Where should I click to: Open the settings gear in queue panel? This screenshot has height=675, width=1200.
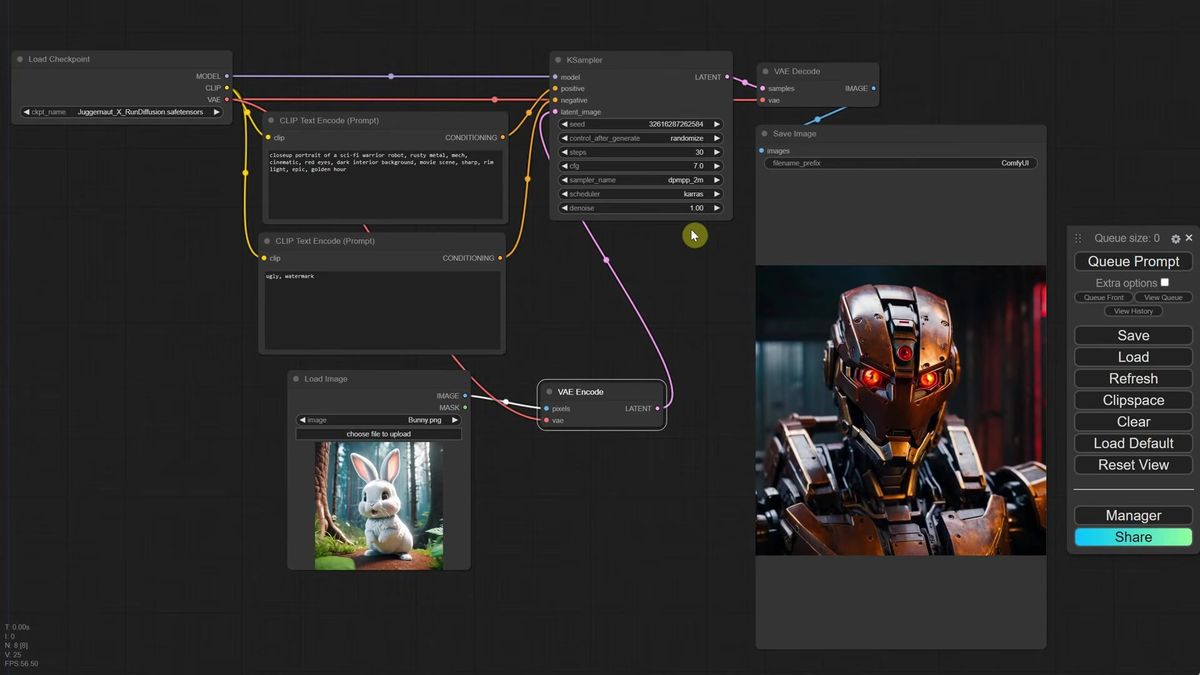[x=1175, y=239]
